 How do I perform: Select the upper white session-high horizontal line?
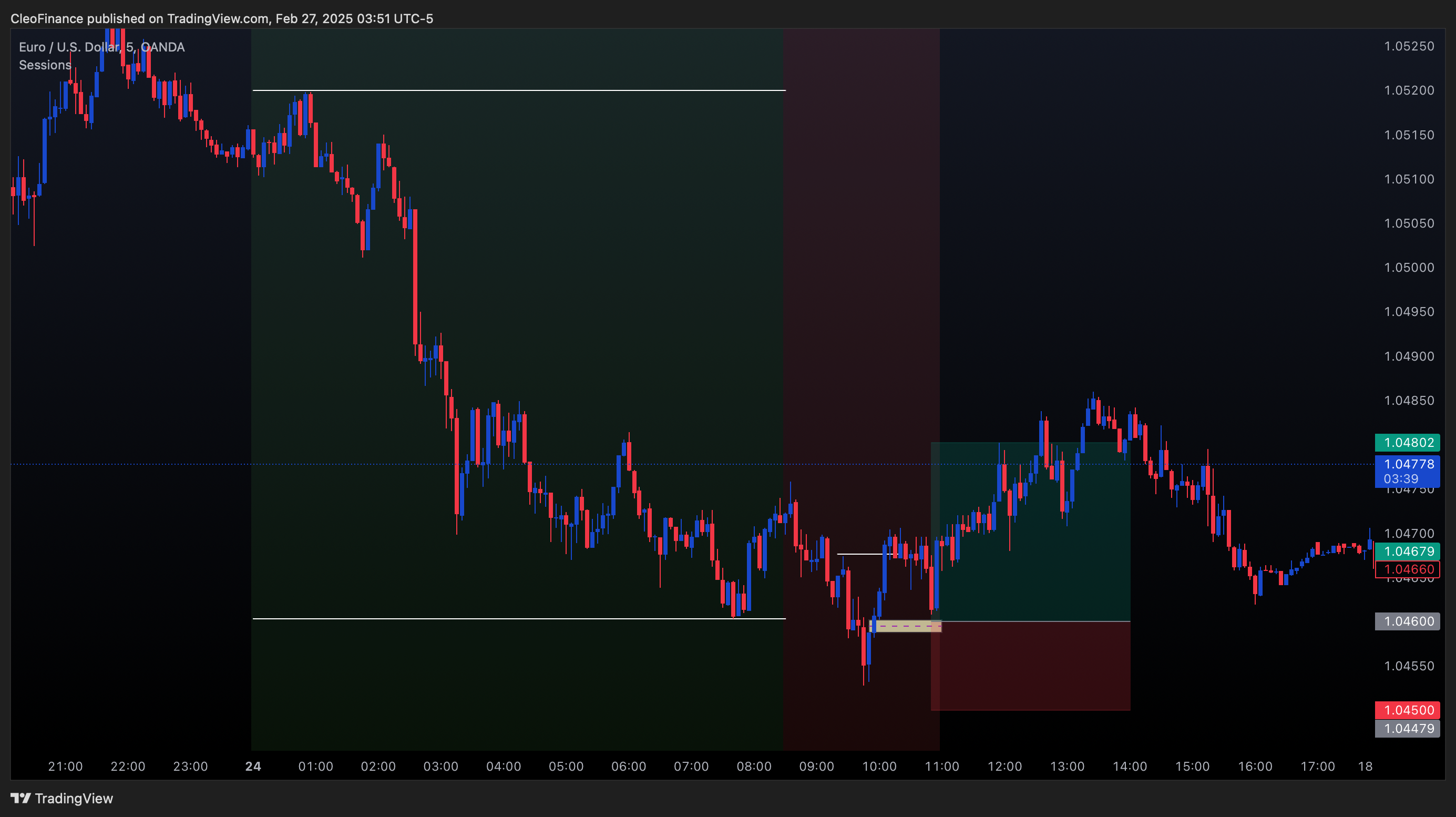coord(519,90)
